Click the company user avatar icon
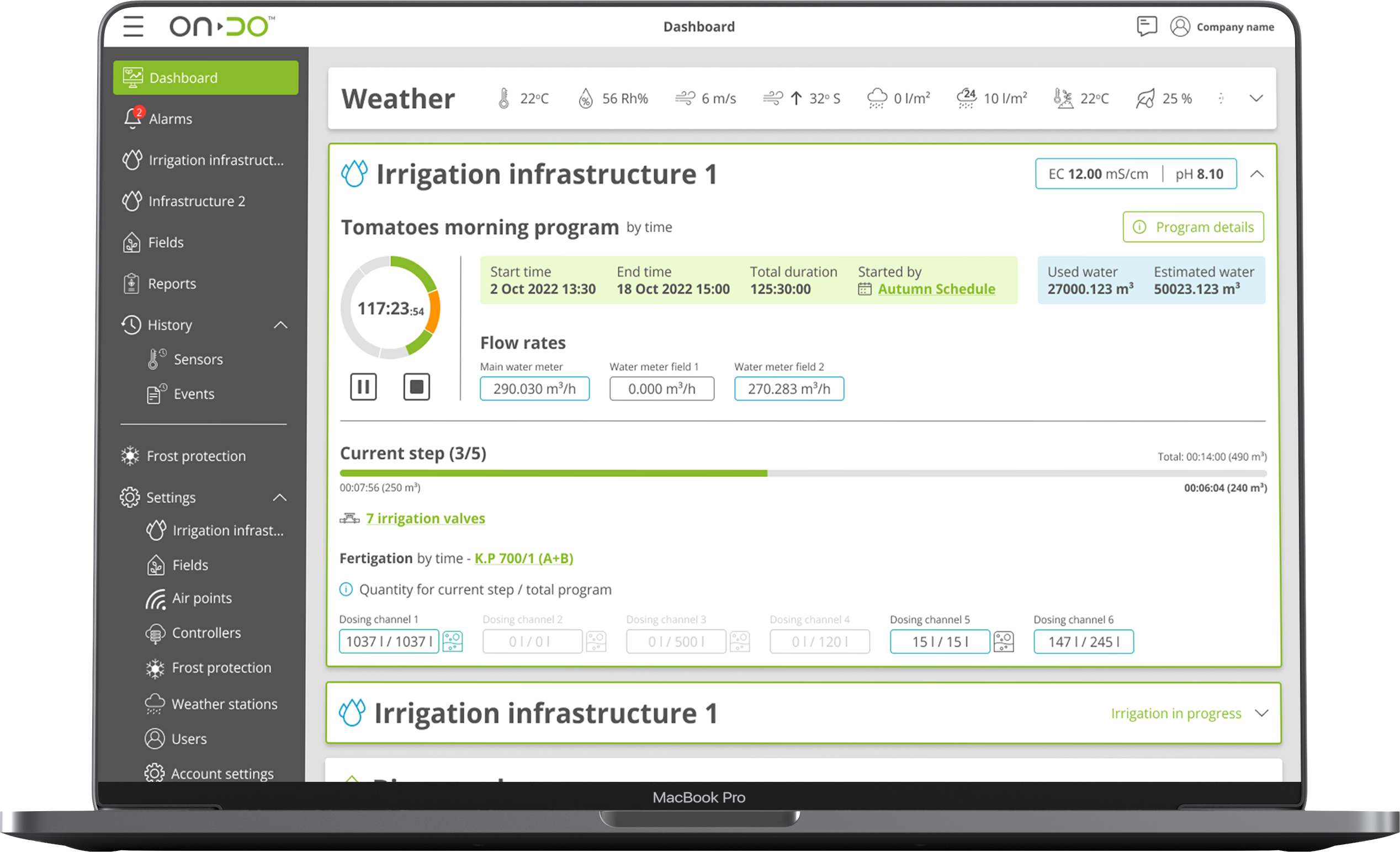Screen dimensions: 1400x852 click(x=1180, y=26)
